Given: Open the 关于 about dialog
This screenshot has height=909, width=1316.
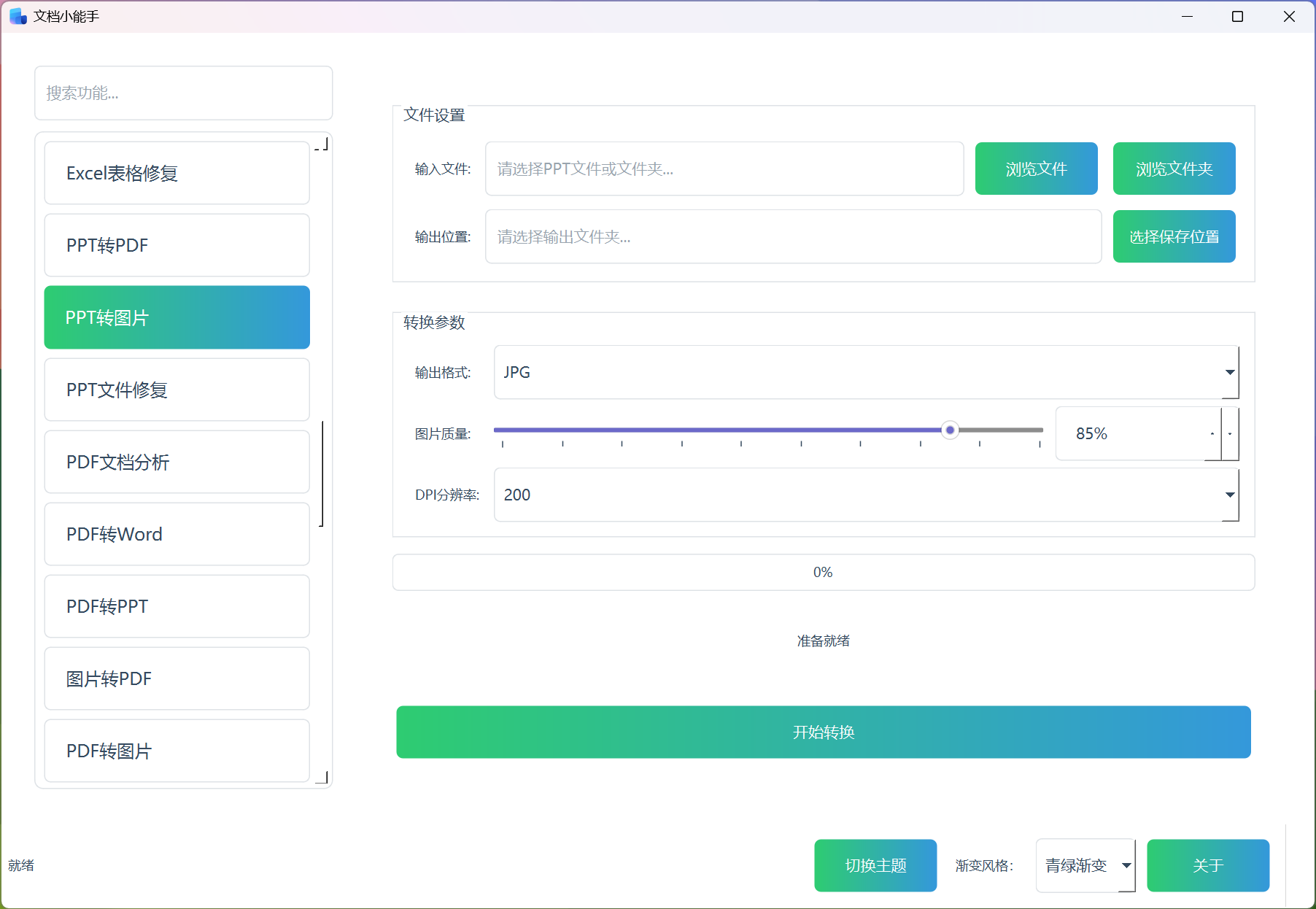Looking at the screenshot, I should [1207, 865].
